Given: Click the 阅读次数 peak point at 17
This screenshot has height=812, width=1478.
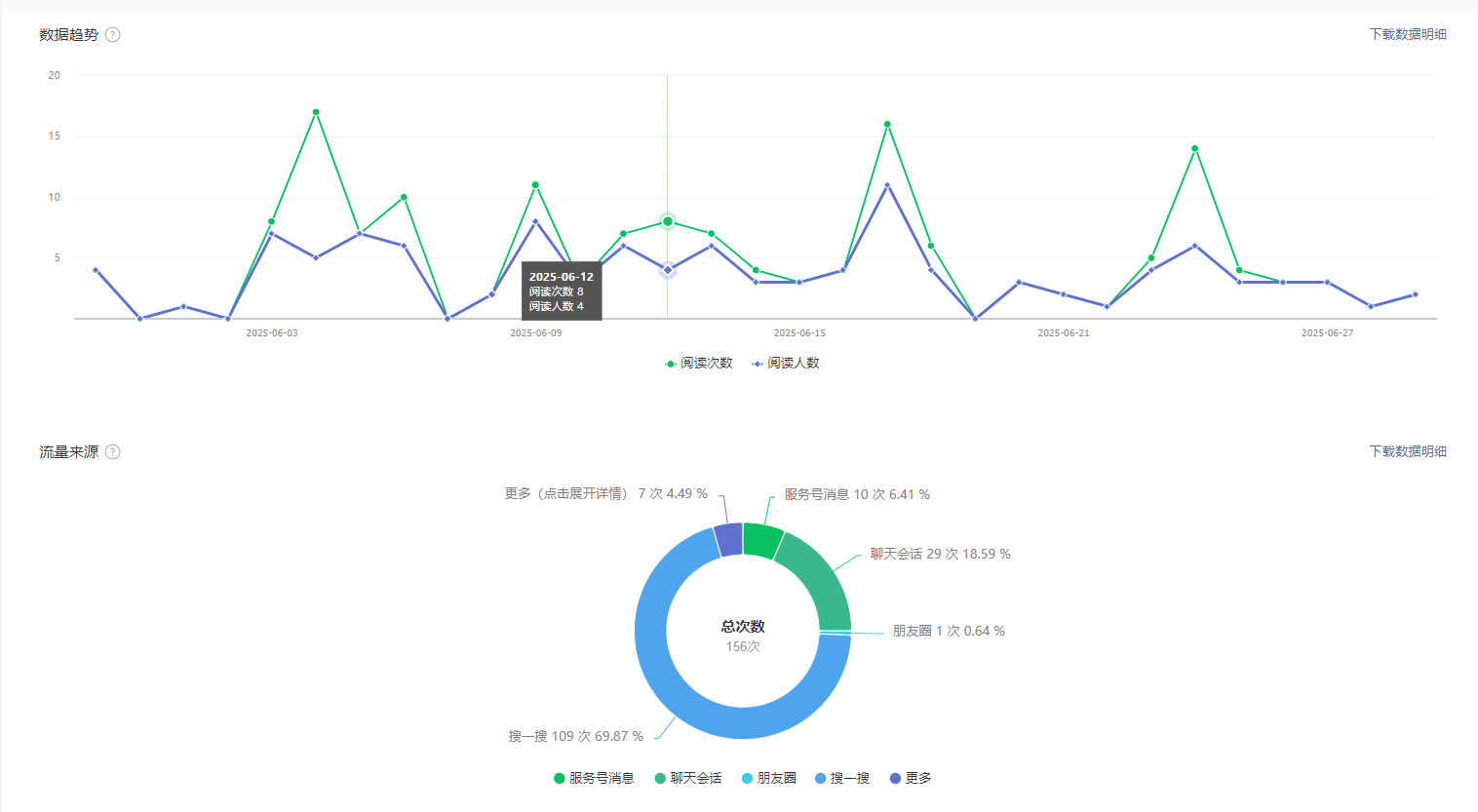Looking at the screenshot, I should coord(316,112).
